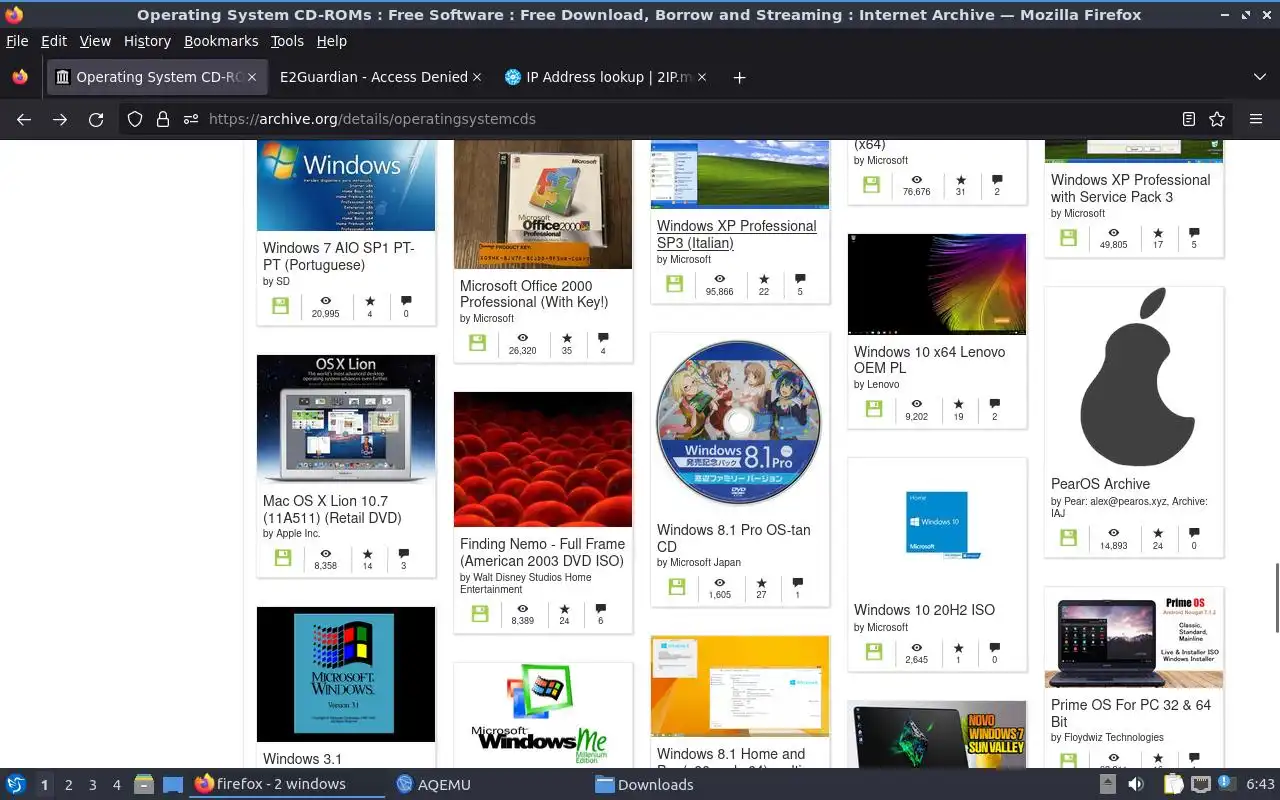Close the Operating System CD-ROMs tab
The height and width of the screenshot is (800, 1280).
[x=252, y=77]
